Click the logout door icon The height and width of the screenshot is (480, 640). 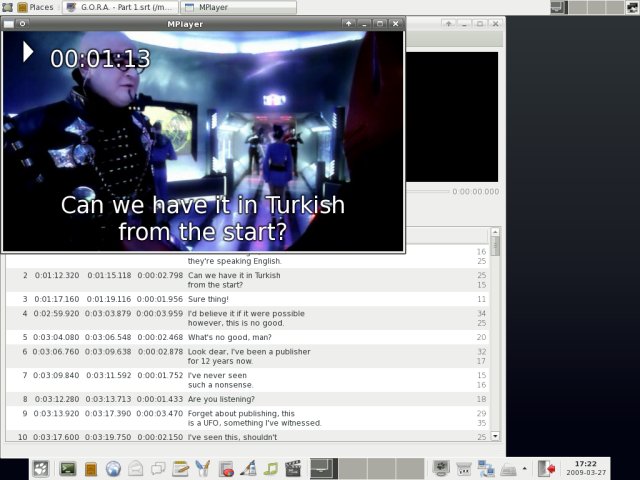click(546, 469)
